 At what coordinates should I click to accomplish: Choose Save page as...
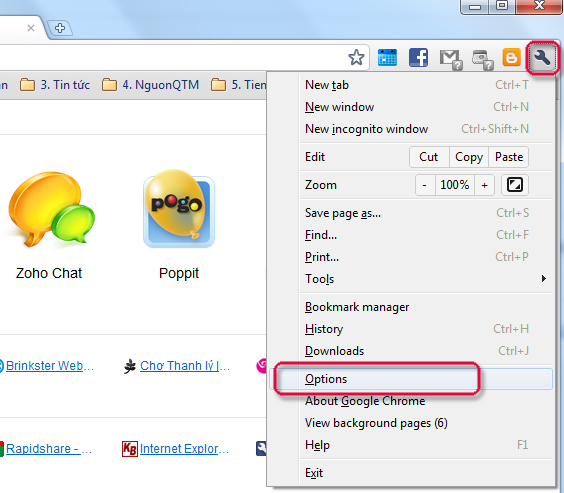pyautogui.click(x=411, y=213)
